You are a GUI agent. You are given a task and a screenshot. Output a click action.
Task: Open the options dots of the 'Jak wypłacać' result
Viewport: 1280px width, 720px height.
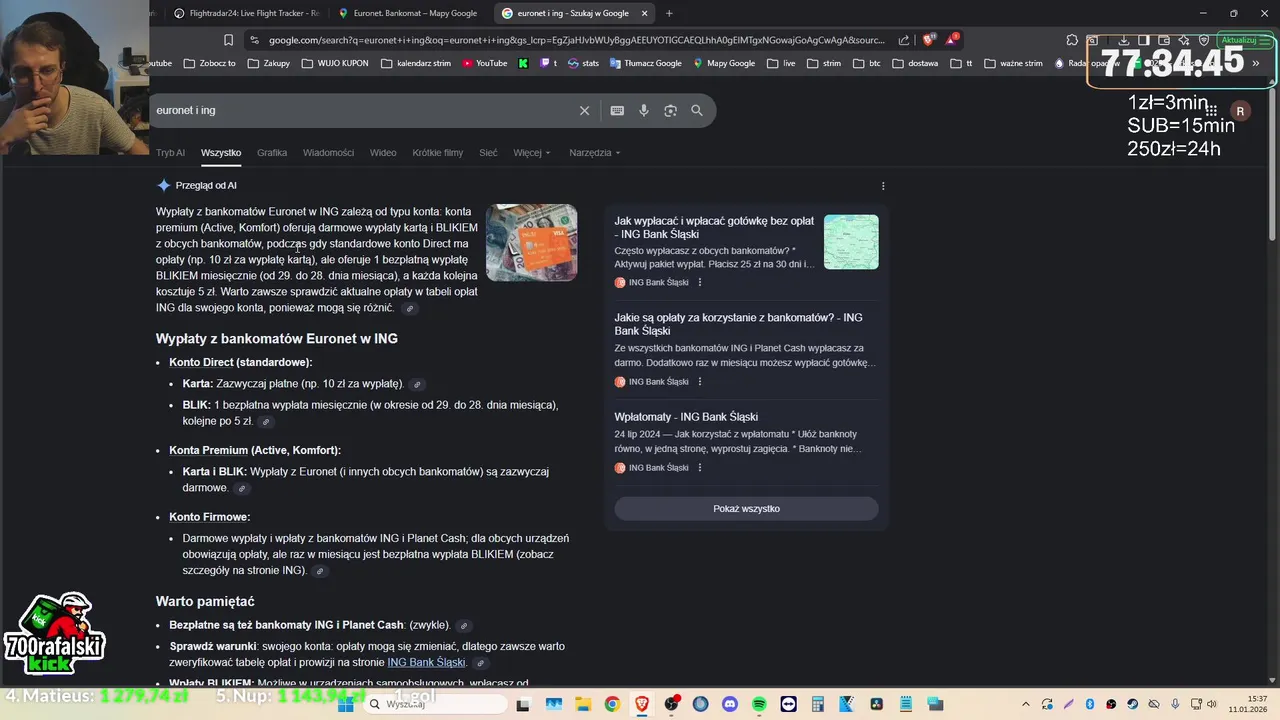pyautogui.click(x=700, y=283)
